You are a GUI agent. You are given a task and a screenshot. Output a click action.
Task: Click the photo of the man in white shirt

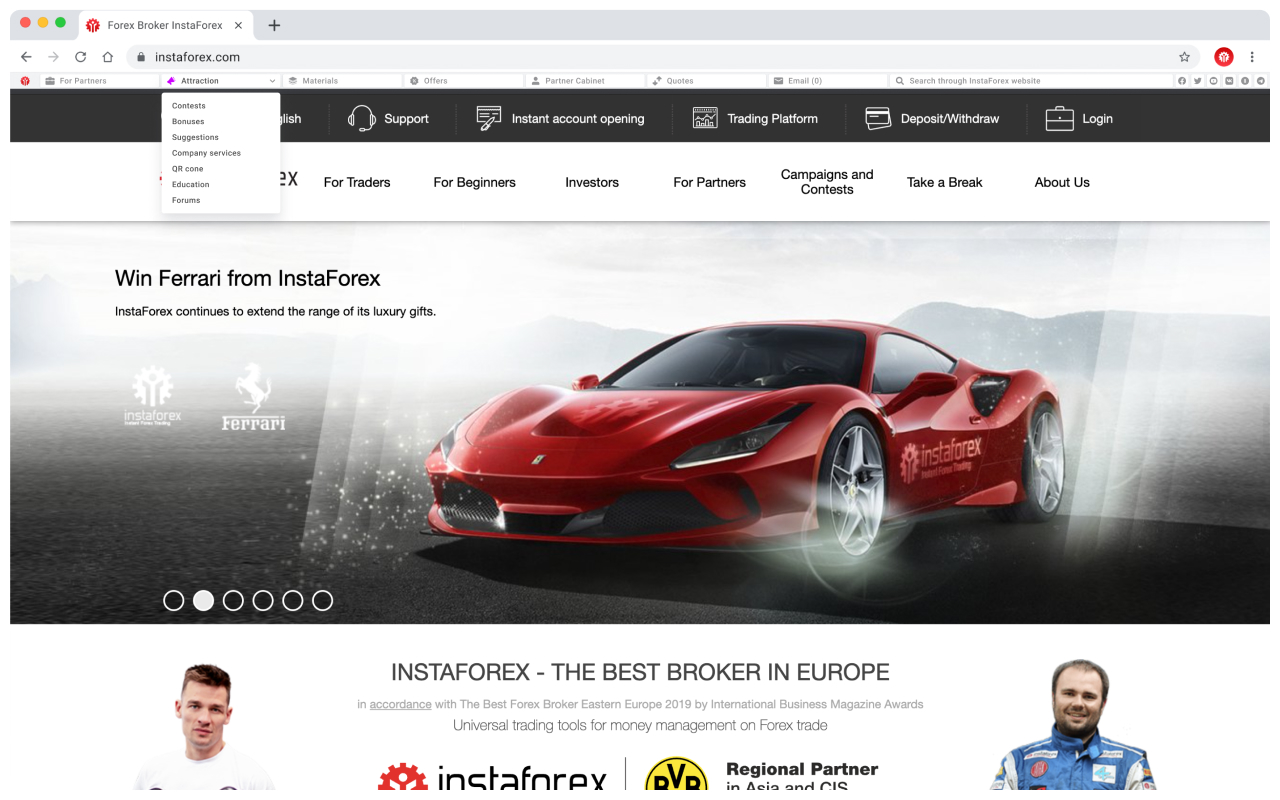[205, 726]
